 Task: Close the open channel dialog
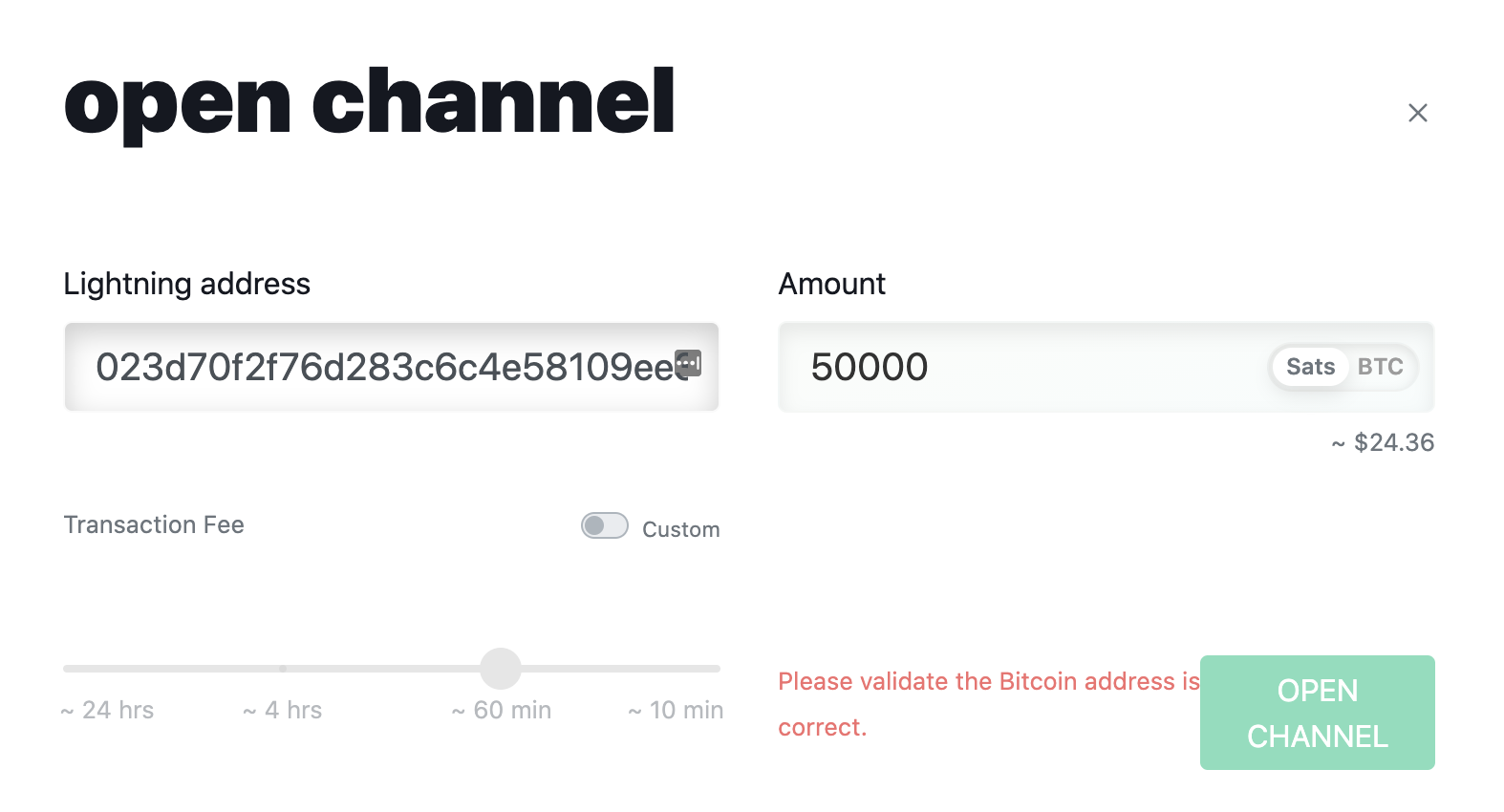coord(1417,113)
